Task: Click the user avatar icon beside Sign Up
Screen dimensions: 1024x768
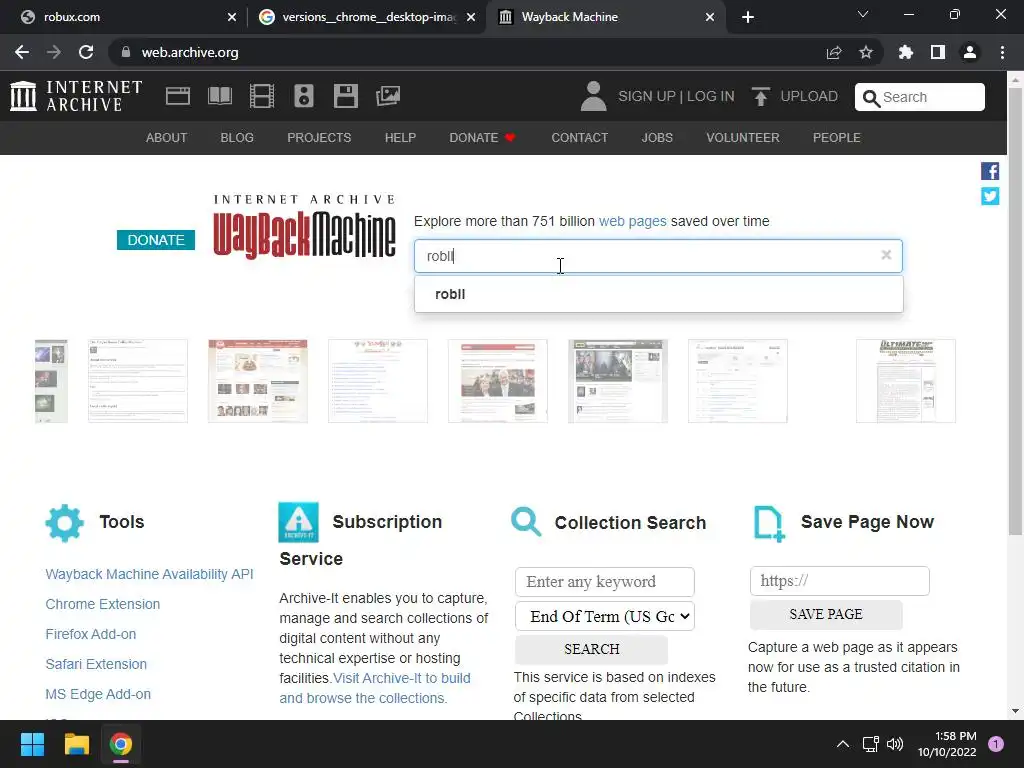Action: pyautogui.click(x=593, y=96)
